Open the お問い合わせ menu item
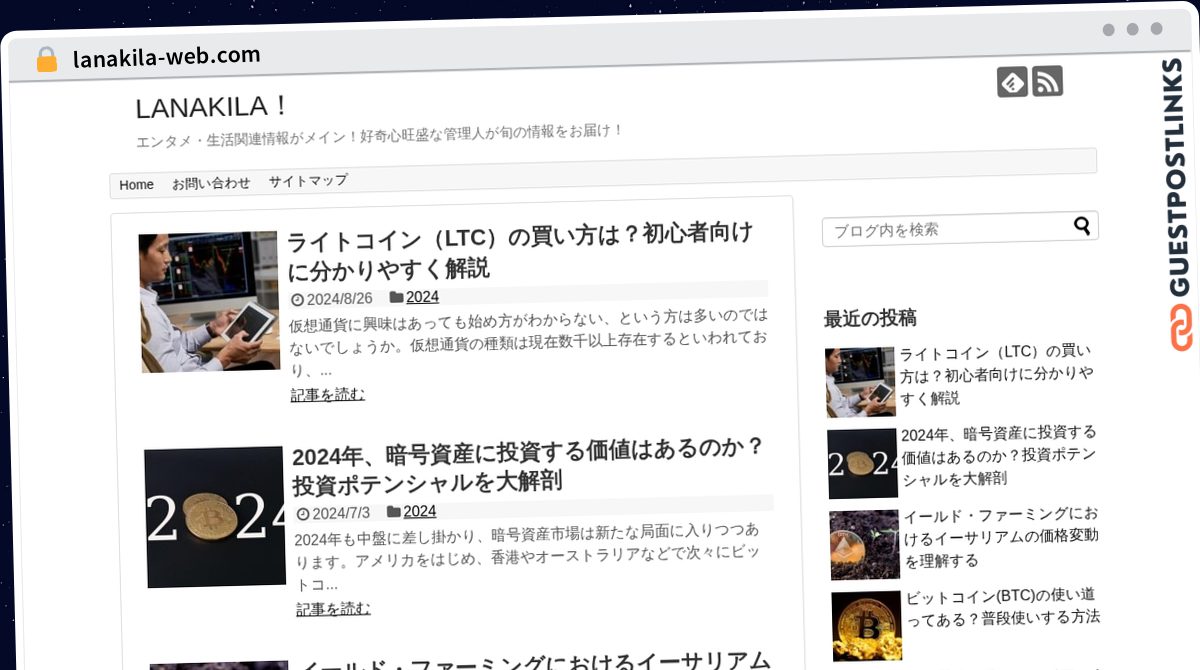1200x670 pixels. point(211,183)
